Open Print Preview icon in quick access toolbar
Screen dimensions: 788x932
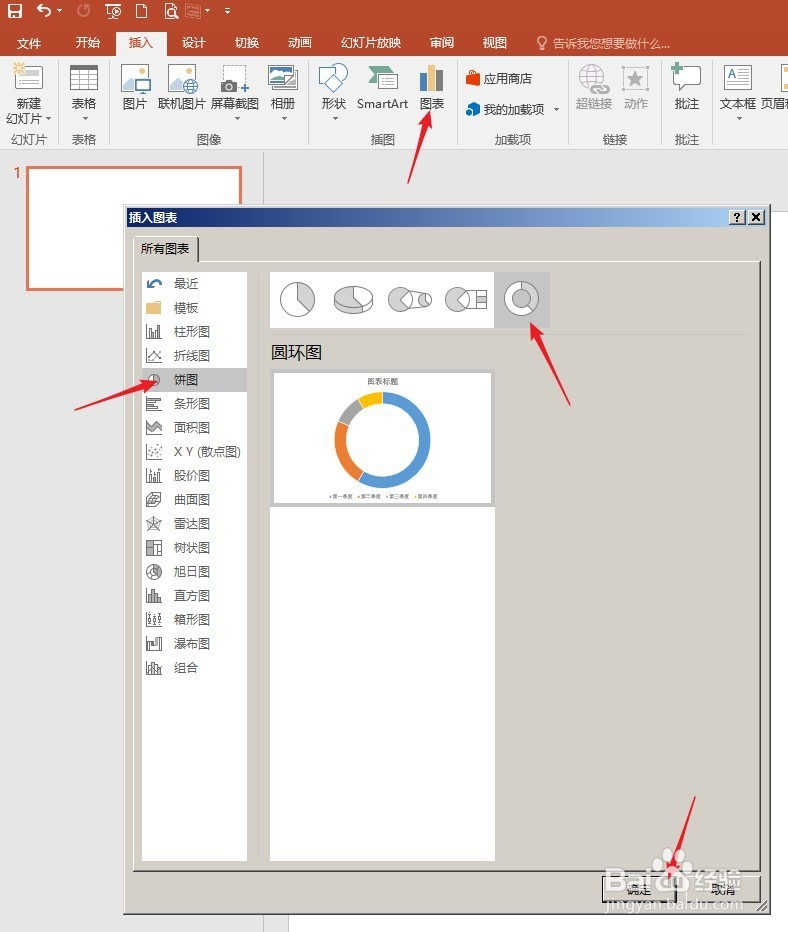click(x=171, y=11)
